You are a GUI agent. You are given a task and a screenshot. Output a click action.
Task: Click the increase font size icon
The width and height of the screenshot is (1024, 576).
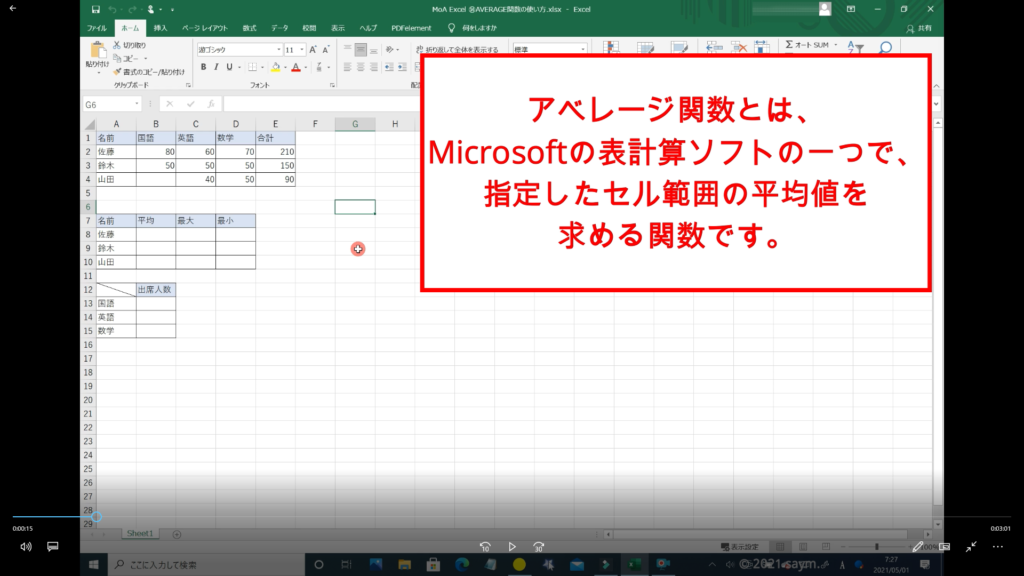[314, 49]
